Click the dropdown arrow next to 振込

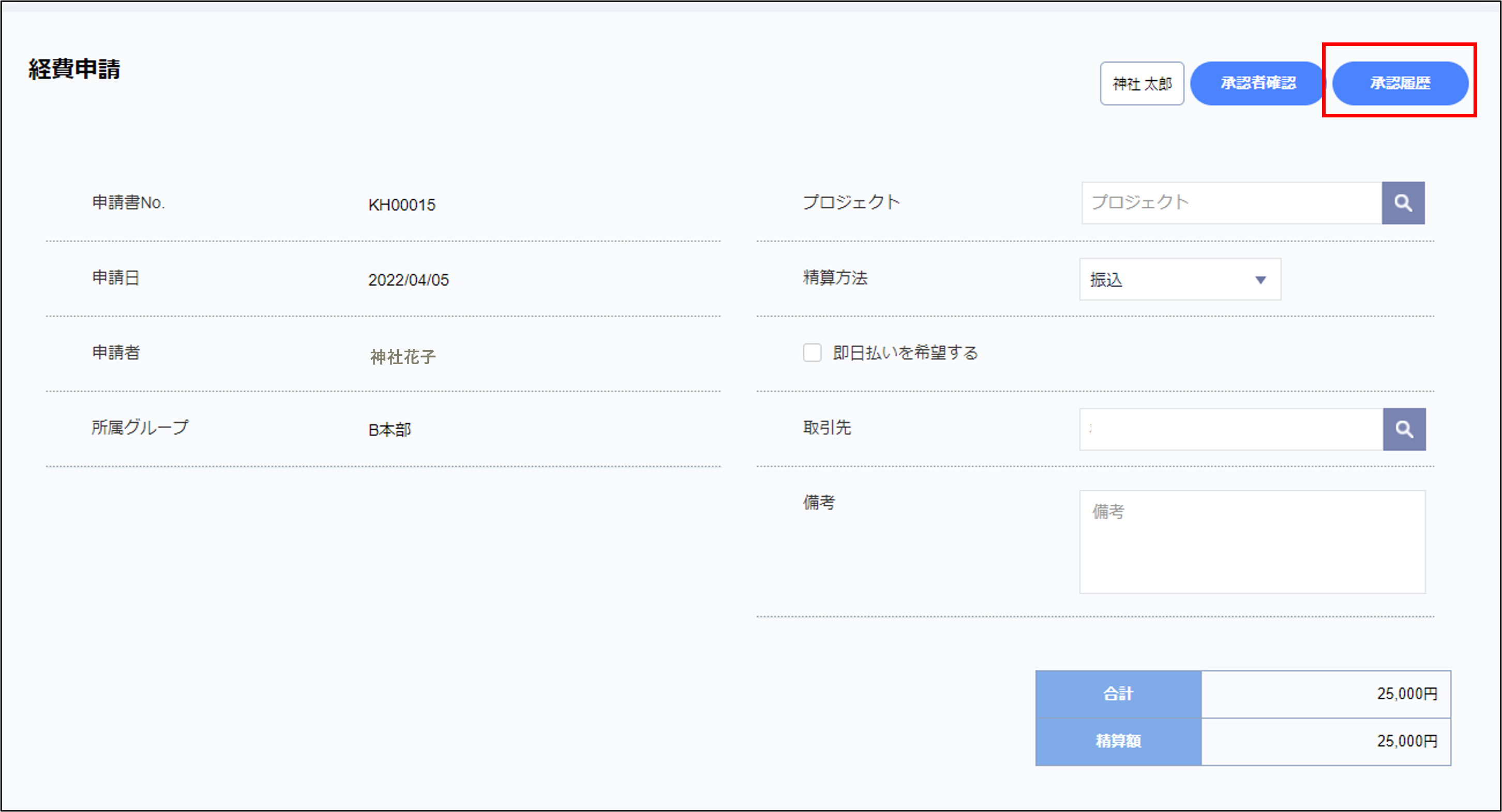(x=1260, y=280)
